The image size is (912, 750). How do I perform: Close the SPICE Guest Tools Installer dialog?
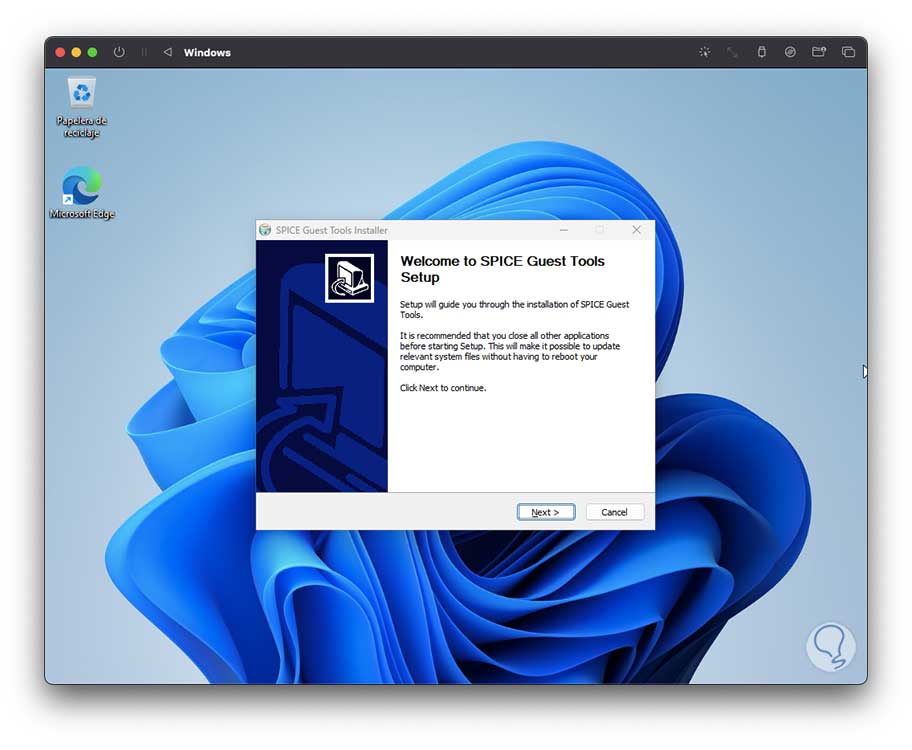636,230
